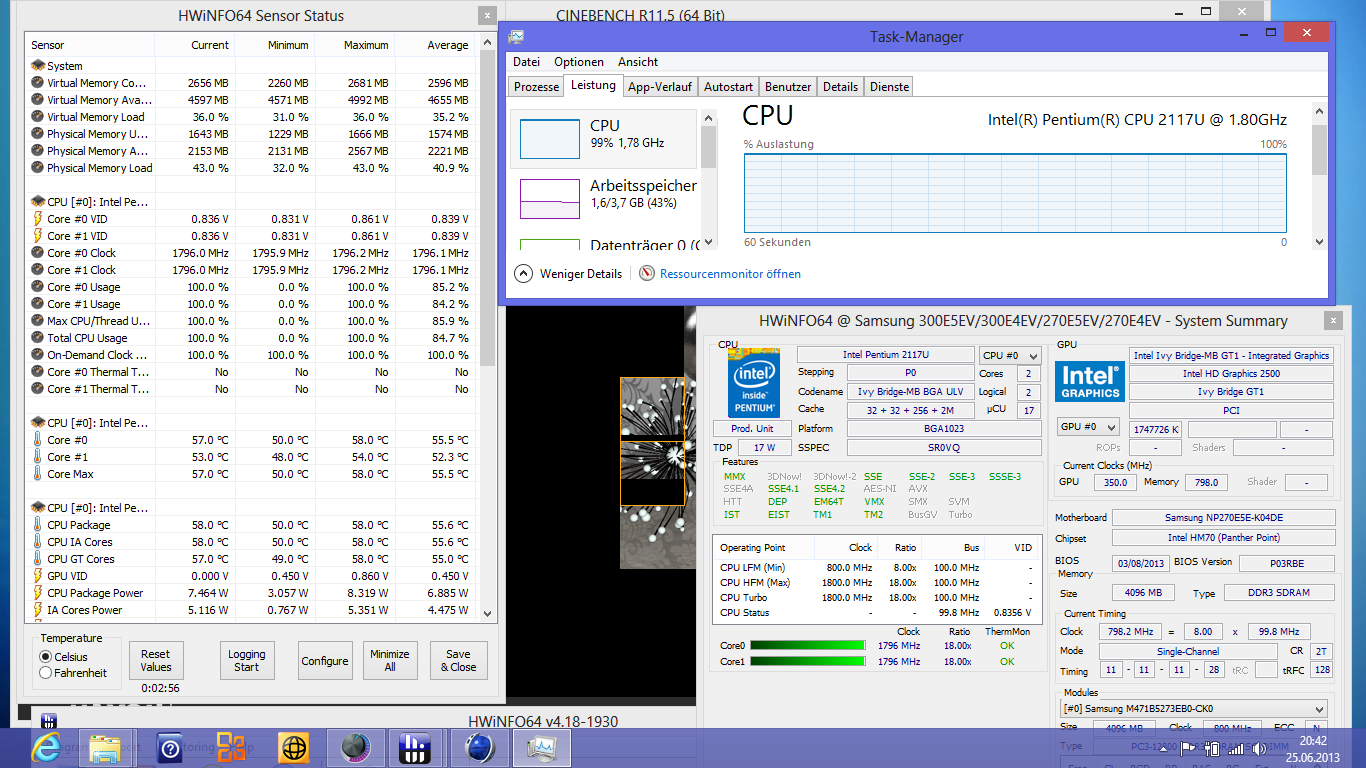The image size is (1366, 768).
Task: Open File Explorer from the taskbar
Action: pyautogui.click(x=106, y=747)
